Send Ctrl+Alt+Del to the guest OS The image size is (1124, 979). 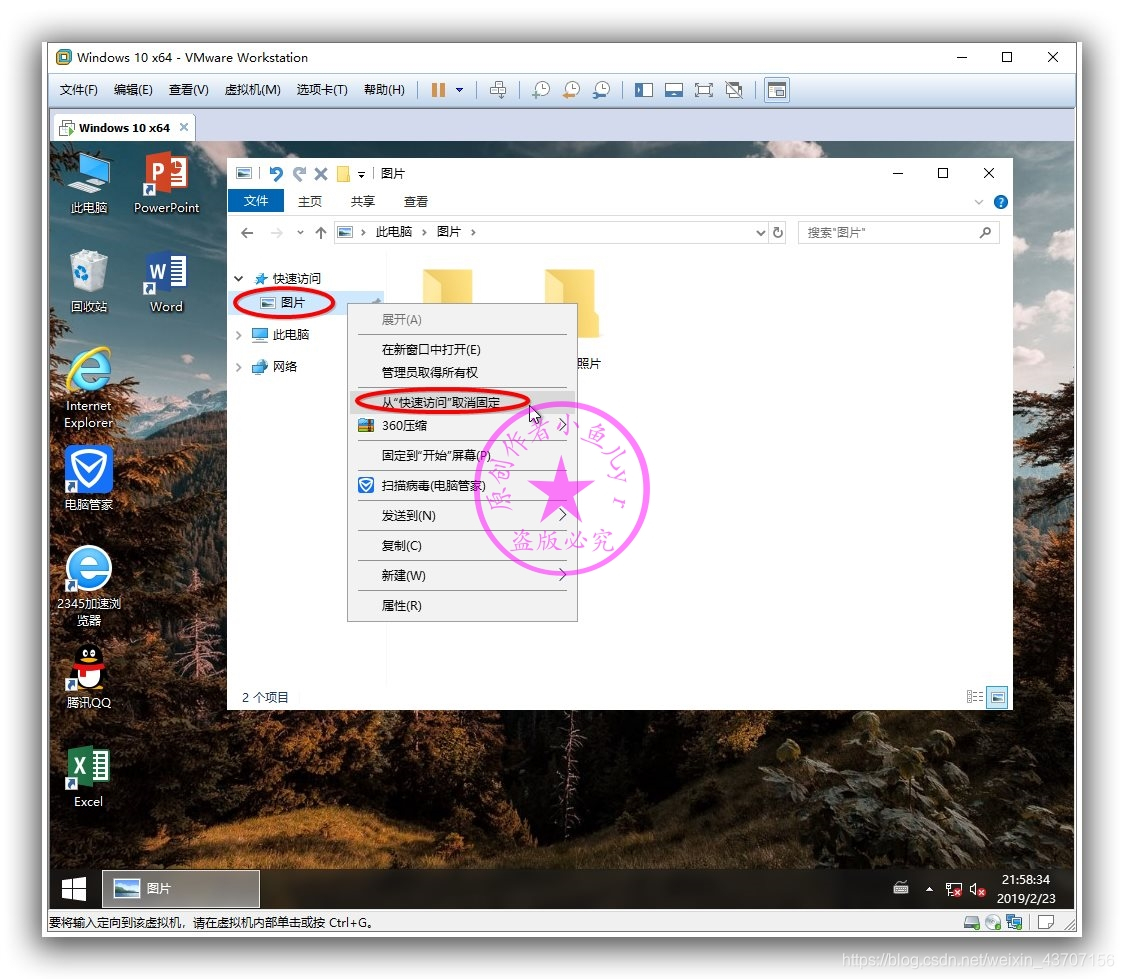498,90
